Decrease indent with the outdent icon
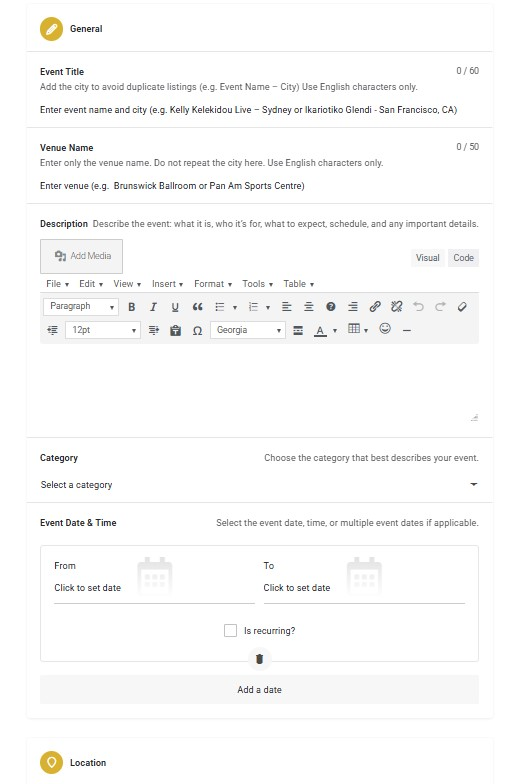Viewport: 514px width, 784px height. 52,330
